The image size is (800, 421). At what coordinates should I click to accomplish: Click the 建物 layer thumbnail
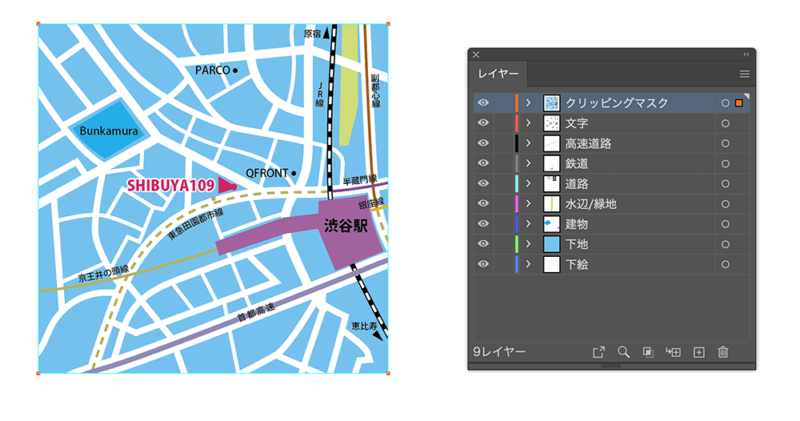[552, 224]
